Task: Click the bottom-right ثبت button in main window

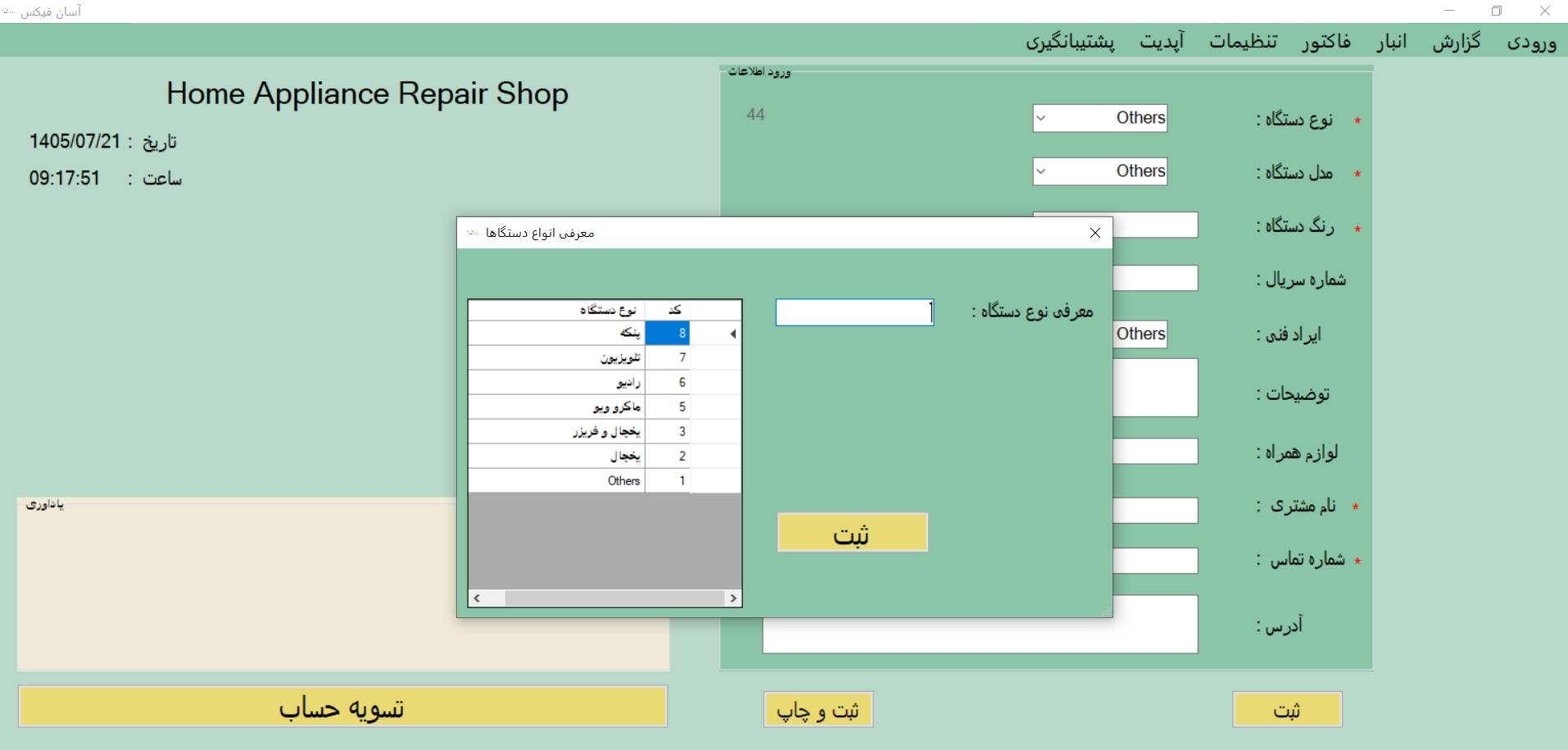Action: coord(1287,710)
